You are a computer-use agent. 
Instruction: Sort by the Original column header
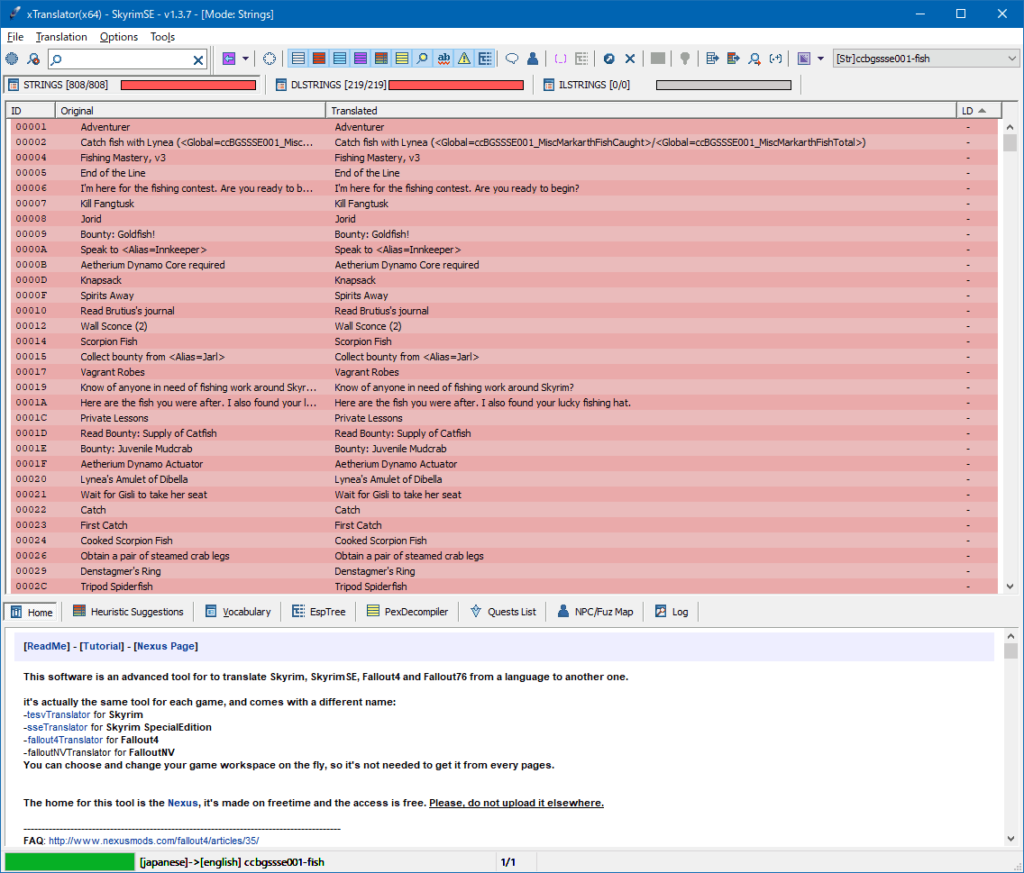[190, 110]
